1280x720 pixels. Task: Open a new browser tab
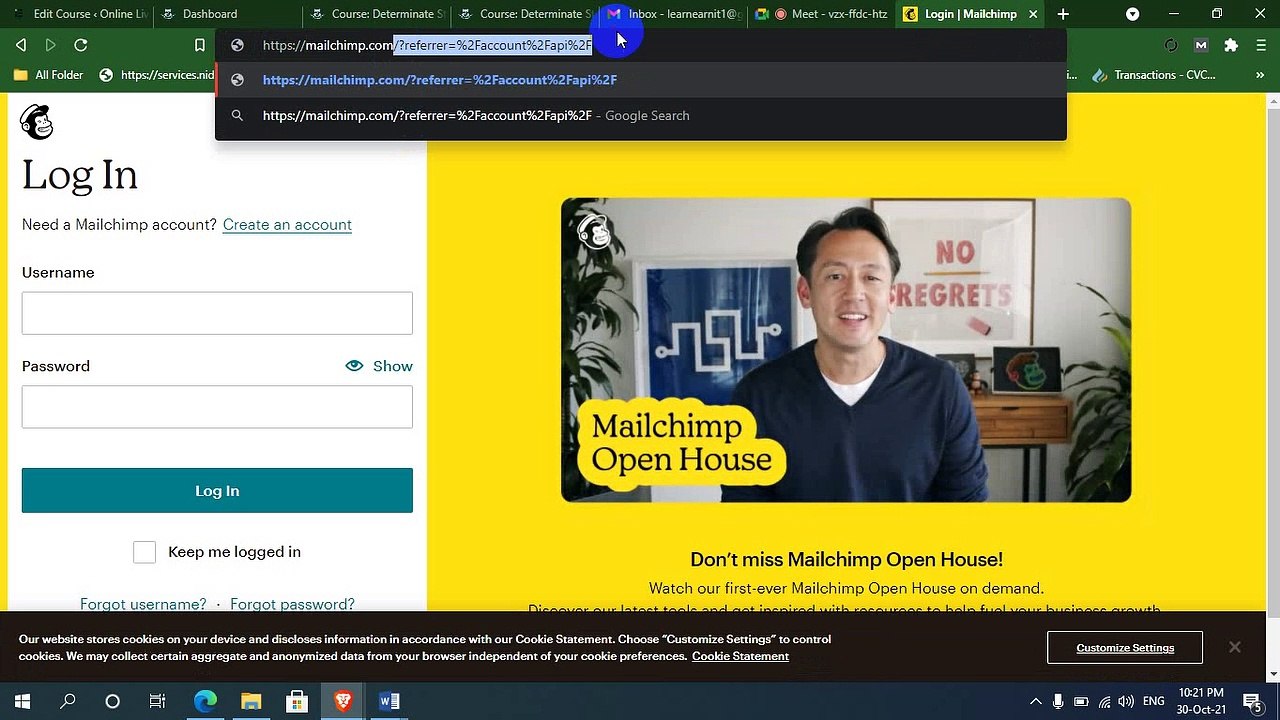click(1063, 14)
